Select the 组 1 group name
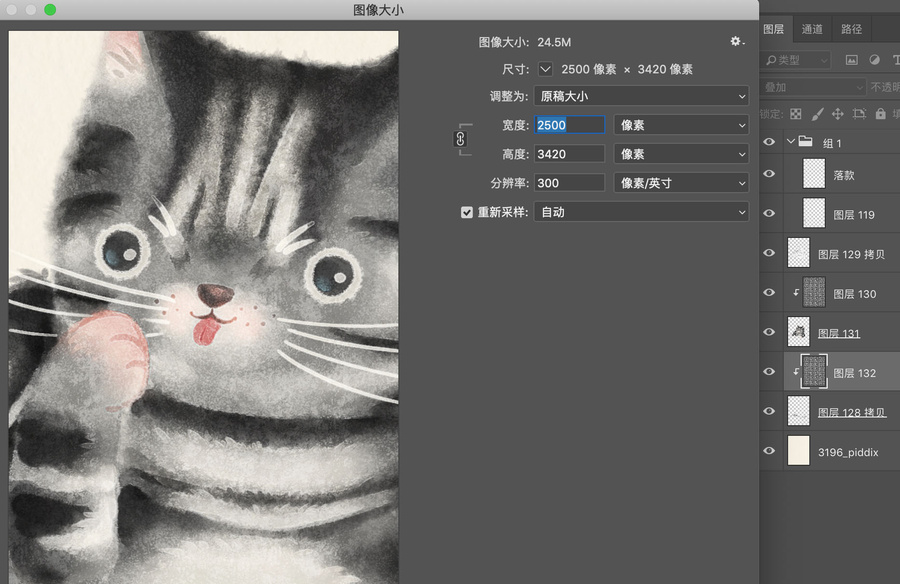The height and width of the screenshot is (584, 900). (832, 143)
